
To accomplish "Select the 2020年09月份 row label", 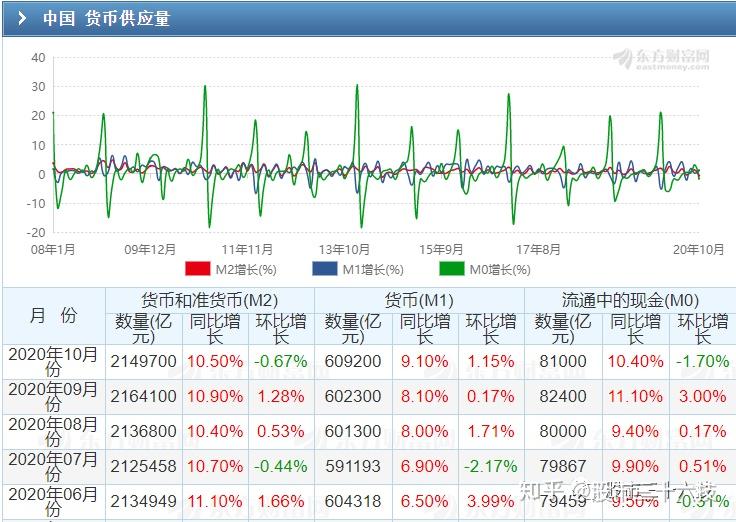I will pos(53,397).
